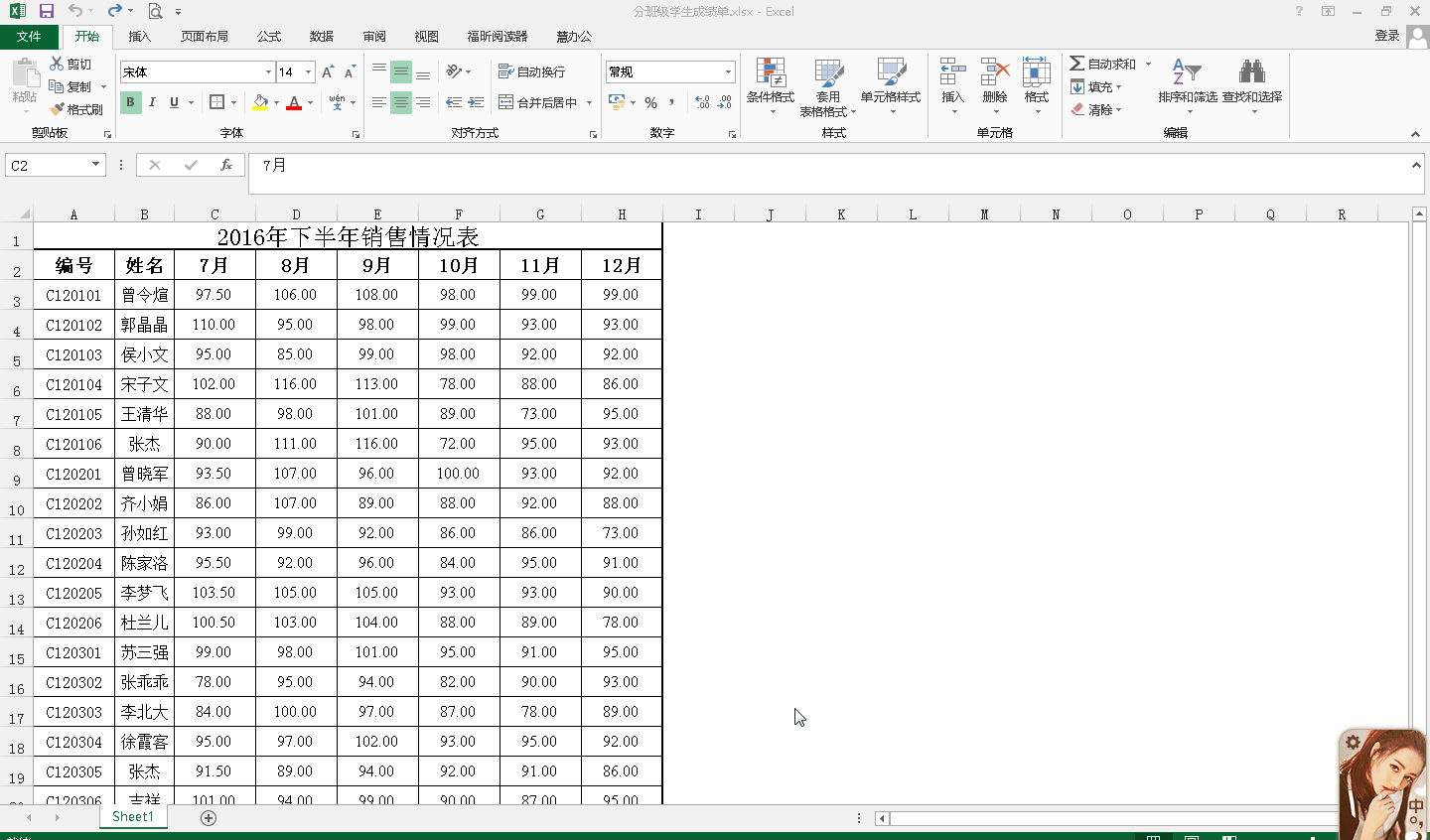Cut the selection with 剪切

point(71,64)
